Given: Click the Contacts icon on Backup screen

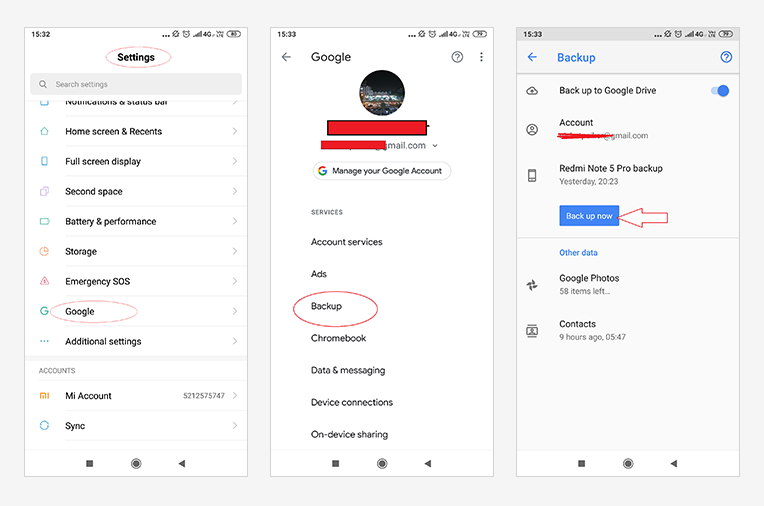Looking at the screenshot, I should click(532, 331).
